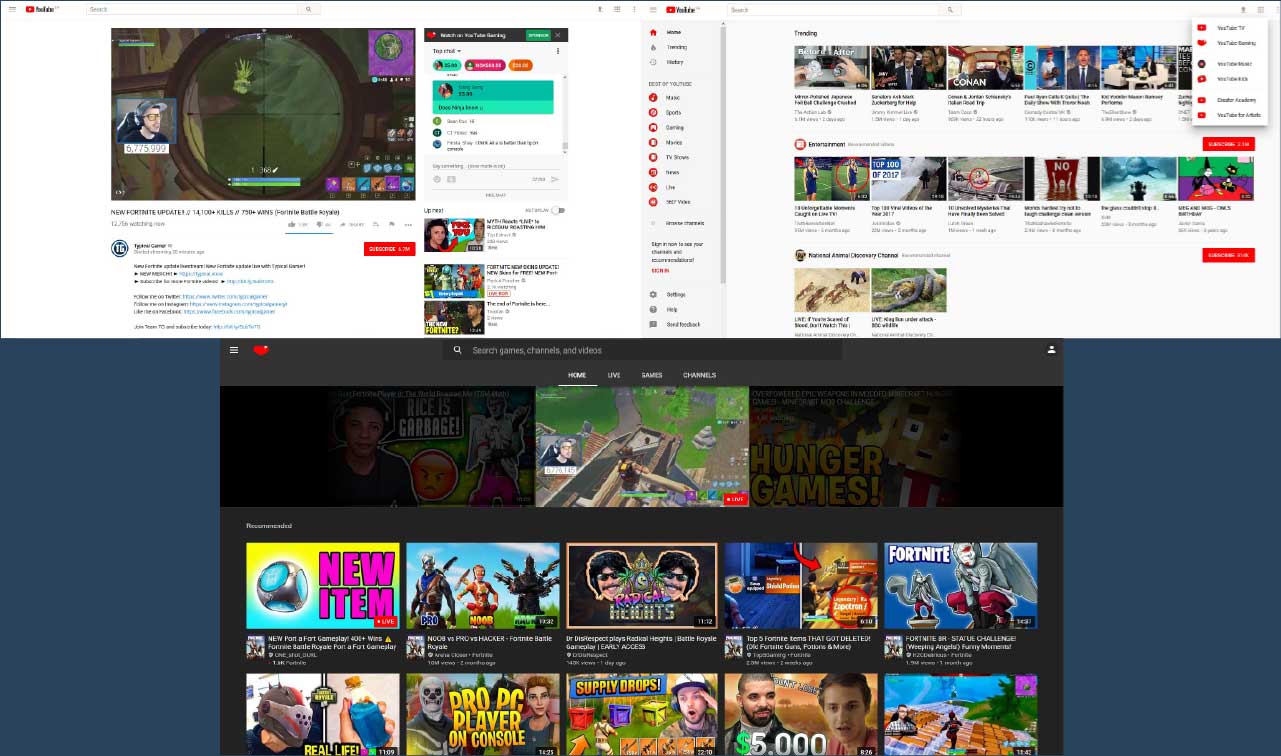Click Share arrow under the Fortnite stream
1281x756 pixels.
pos(343,224)
